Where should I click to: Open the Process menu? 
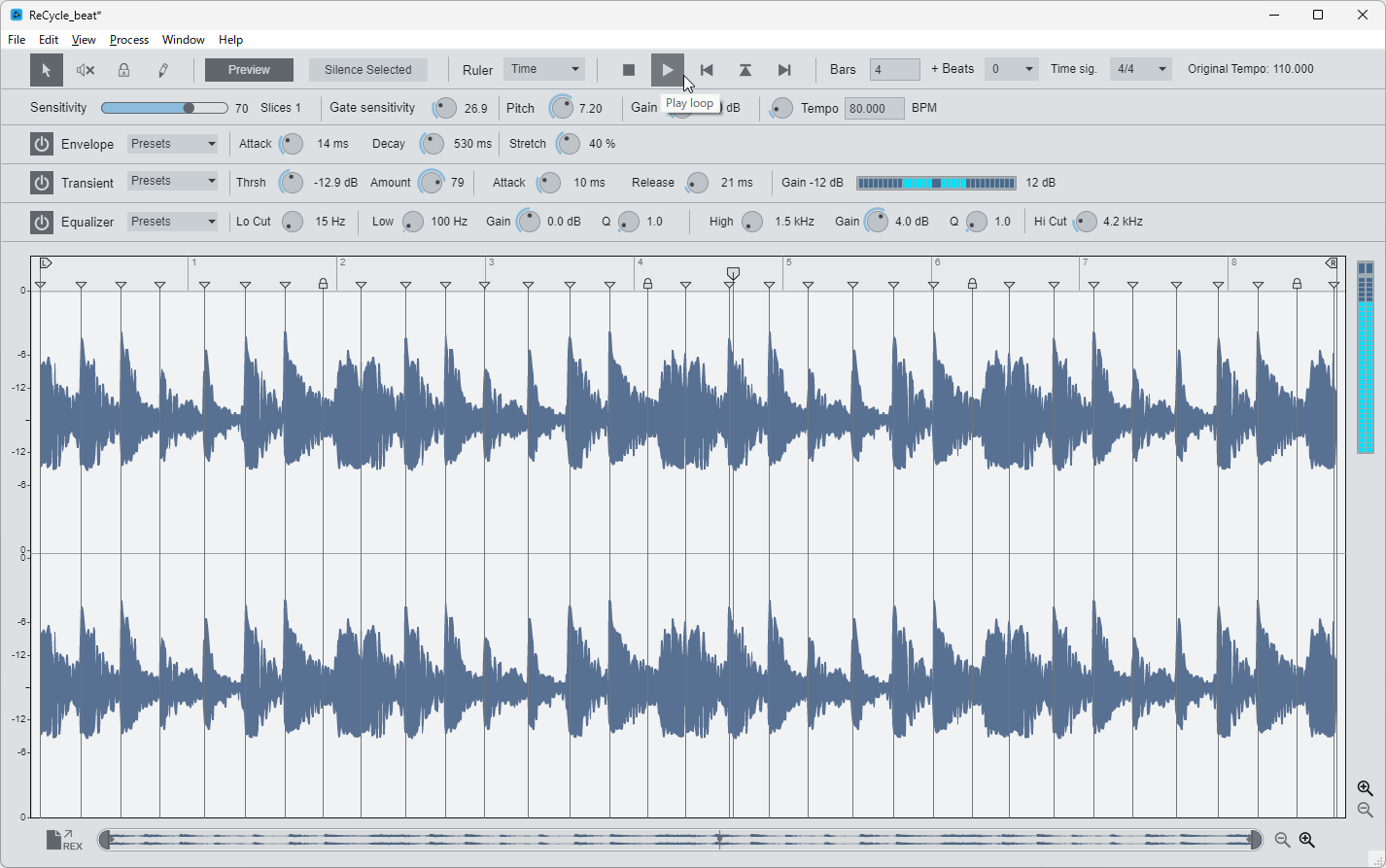pyautogui.click(x=129, y=40)
